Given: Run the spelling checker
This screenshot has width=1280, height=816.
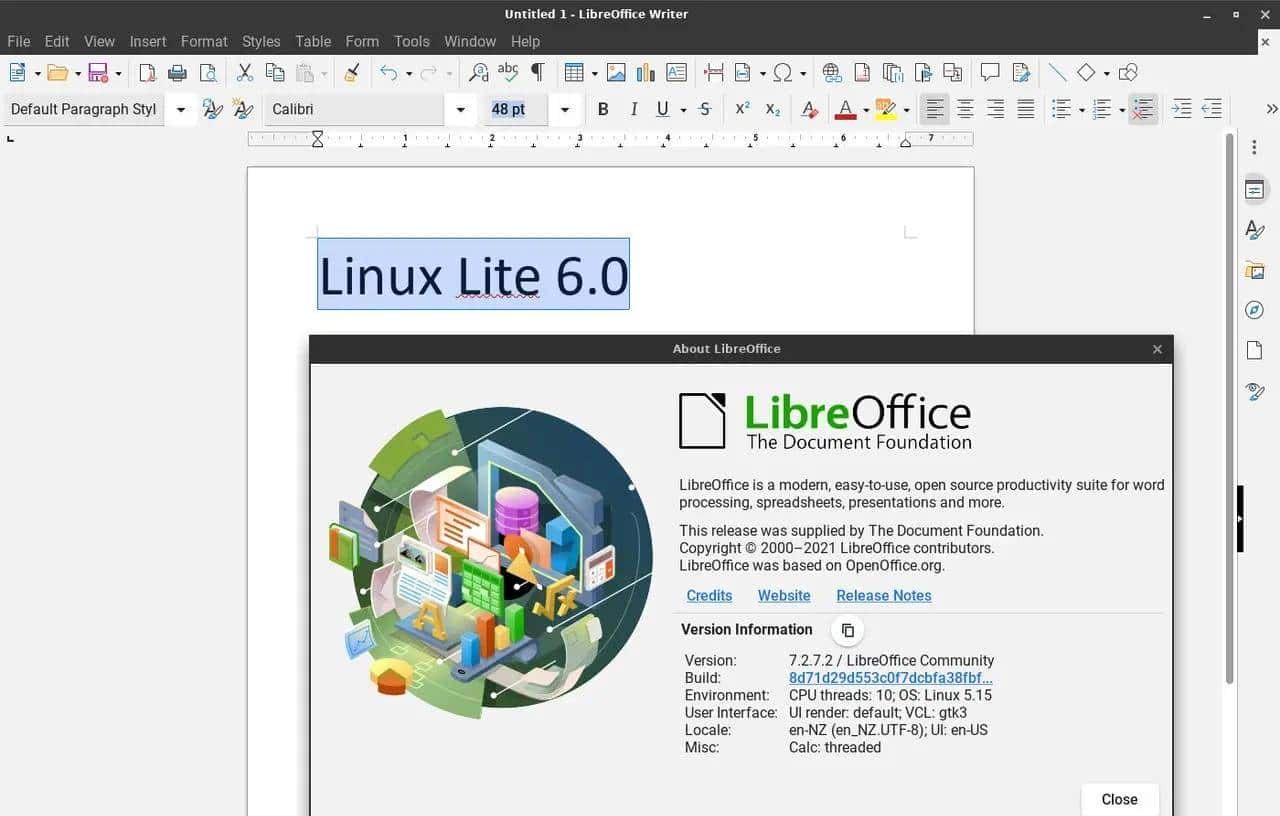Looking at the screenshot, I should pos(507,72).
